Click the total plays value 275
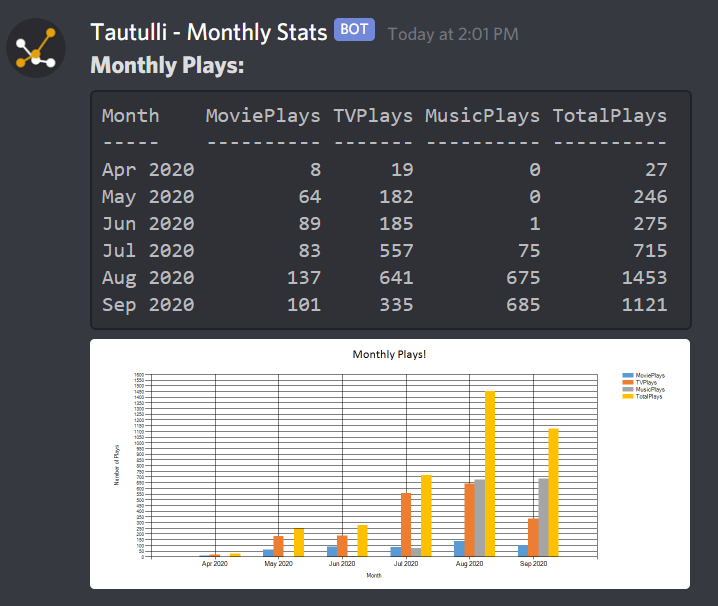Screen dimensions: 718x606 pos(650,224)
